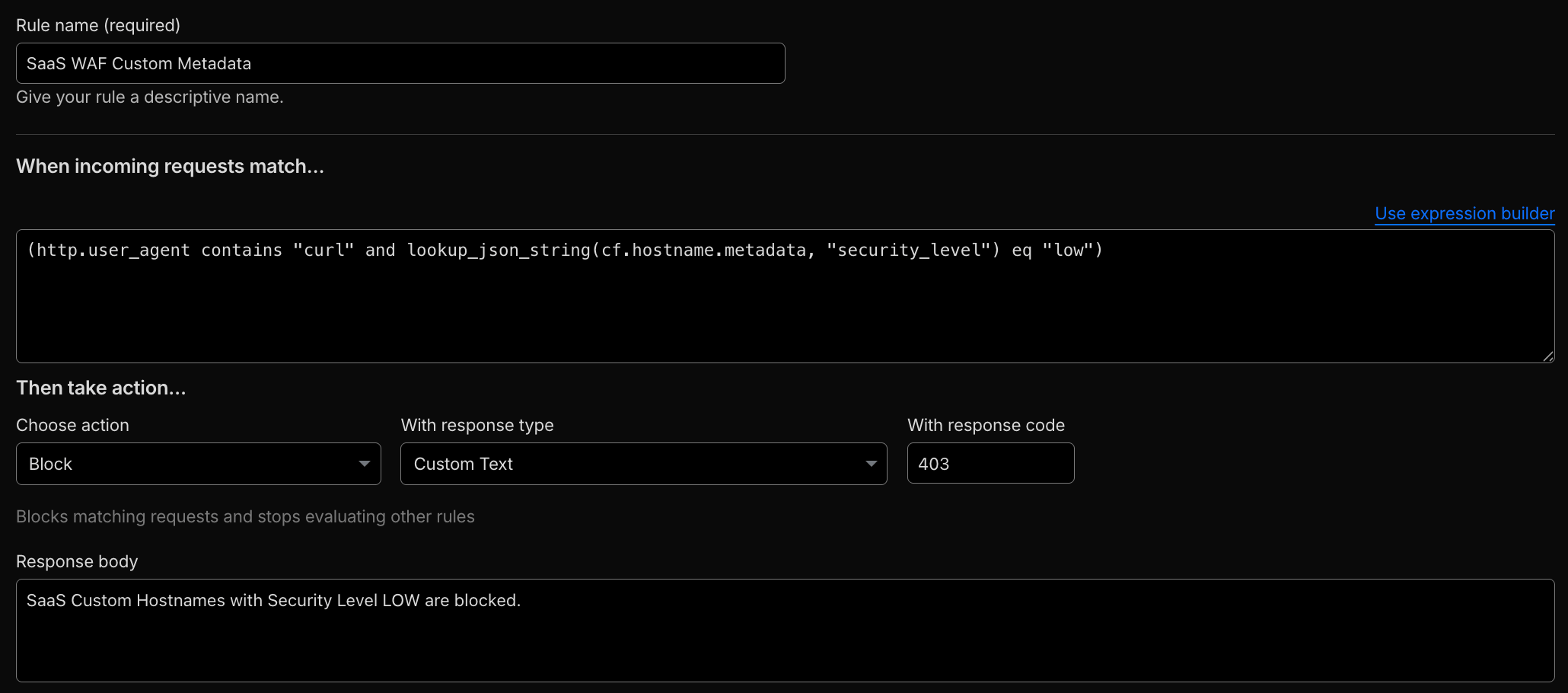Click the resize handle of the expression textarea
The width and height of the screenshot is (1568, 693).
point(1550,356)
